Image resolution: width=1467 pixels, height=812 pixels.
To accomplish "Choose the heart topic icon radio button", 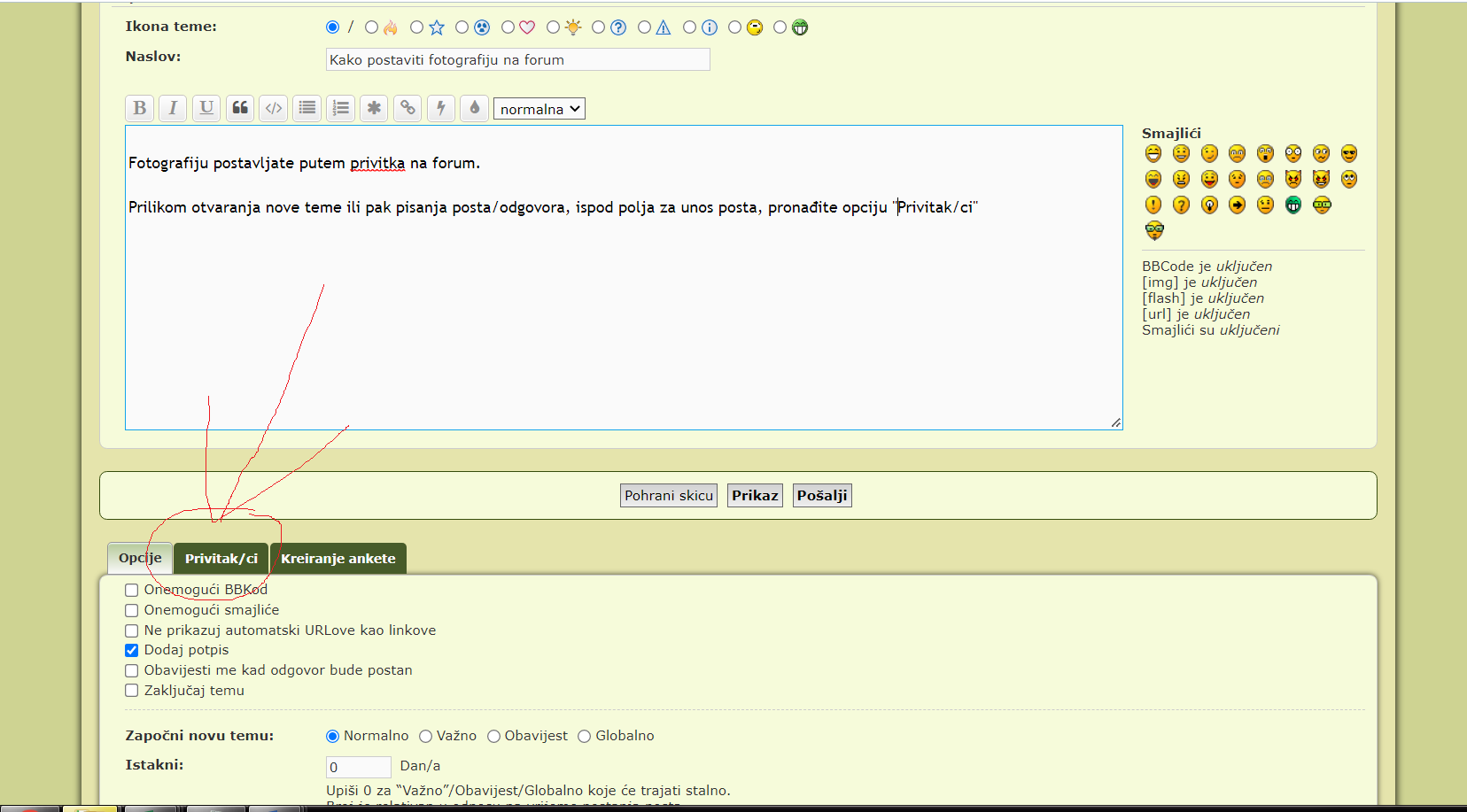I will pos(508,27).
